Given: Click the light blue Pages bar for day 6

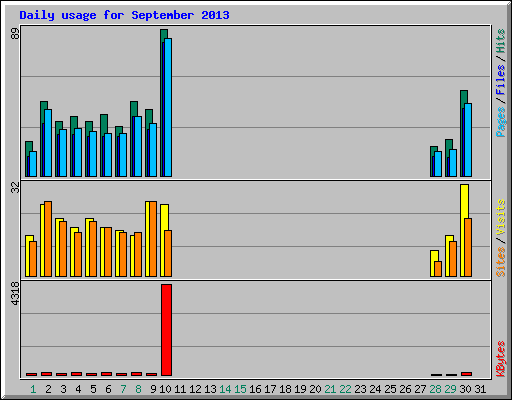Looking at the screenshot, I should (x=108, y=155).
